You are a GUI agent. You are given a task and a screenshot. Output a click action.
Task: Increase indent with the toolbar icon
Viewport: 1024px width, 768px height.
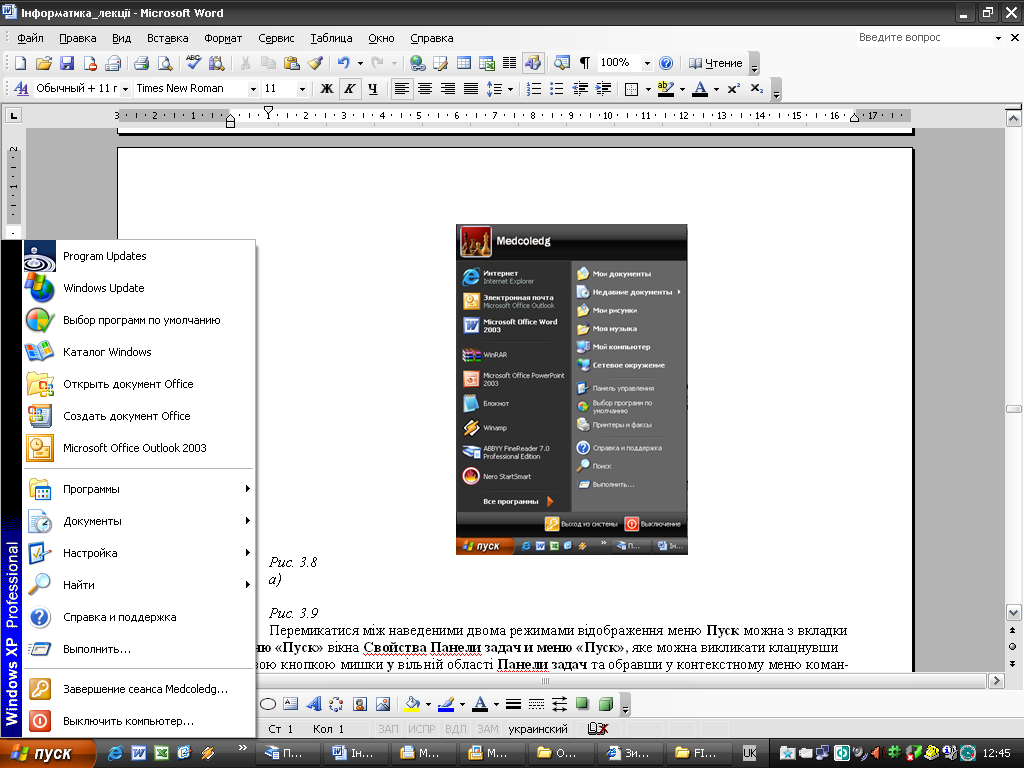603,89
